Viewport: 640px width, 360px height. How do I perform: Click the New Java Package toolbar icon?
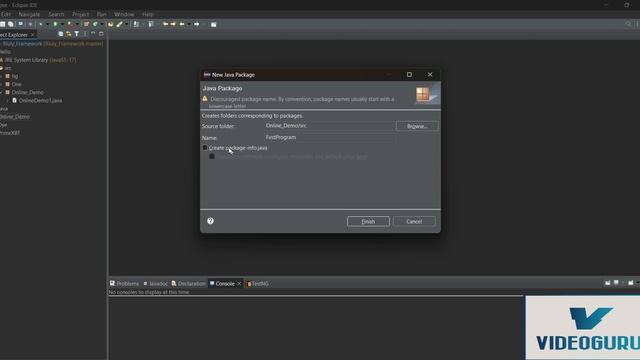point(86,24)
